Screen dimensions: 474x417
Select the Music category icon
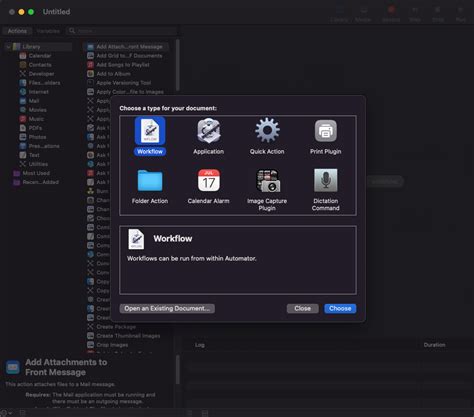click(23, 119)
